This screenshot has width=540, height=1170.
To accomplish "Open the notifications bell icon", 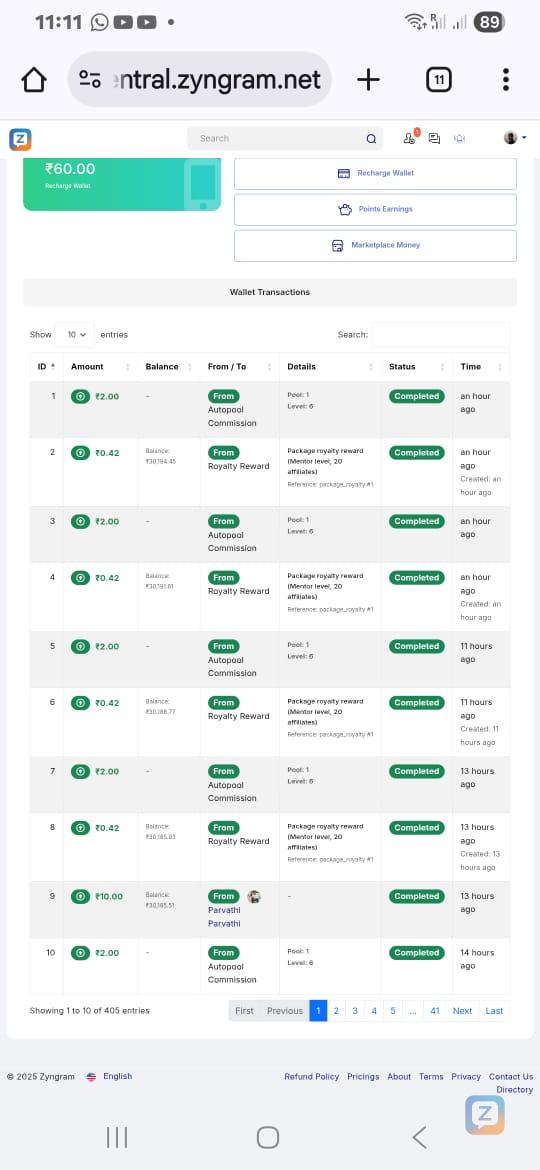I will click(x=460, y=139).
